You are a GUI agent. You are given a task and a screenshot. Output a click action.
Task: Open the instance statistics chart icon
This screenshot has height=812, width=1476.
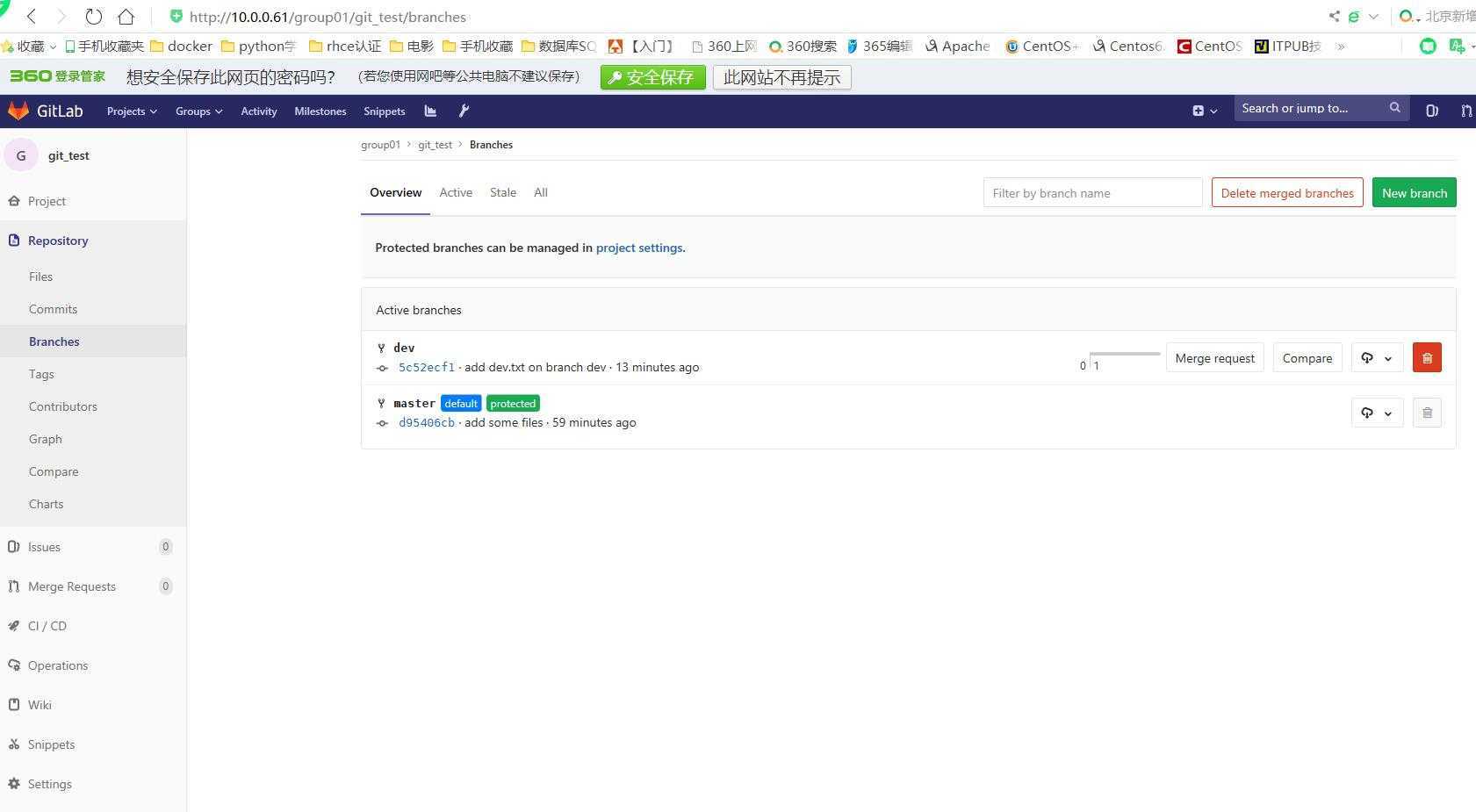click(x=430, y=111)
